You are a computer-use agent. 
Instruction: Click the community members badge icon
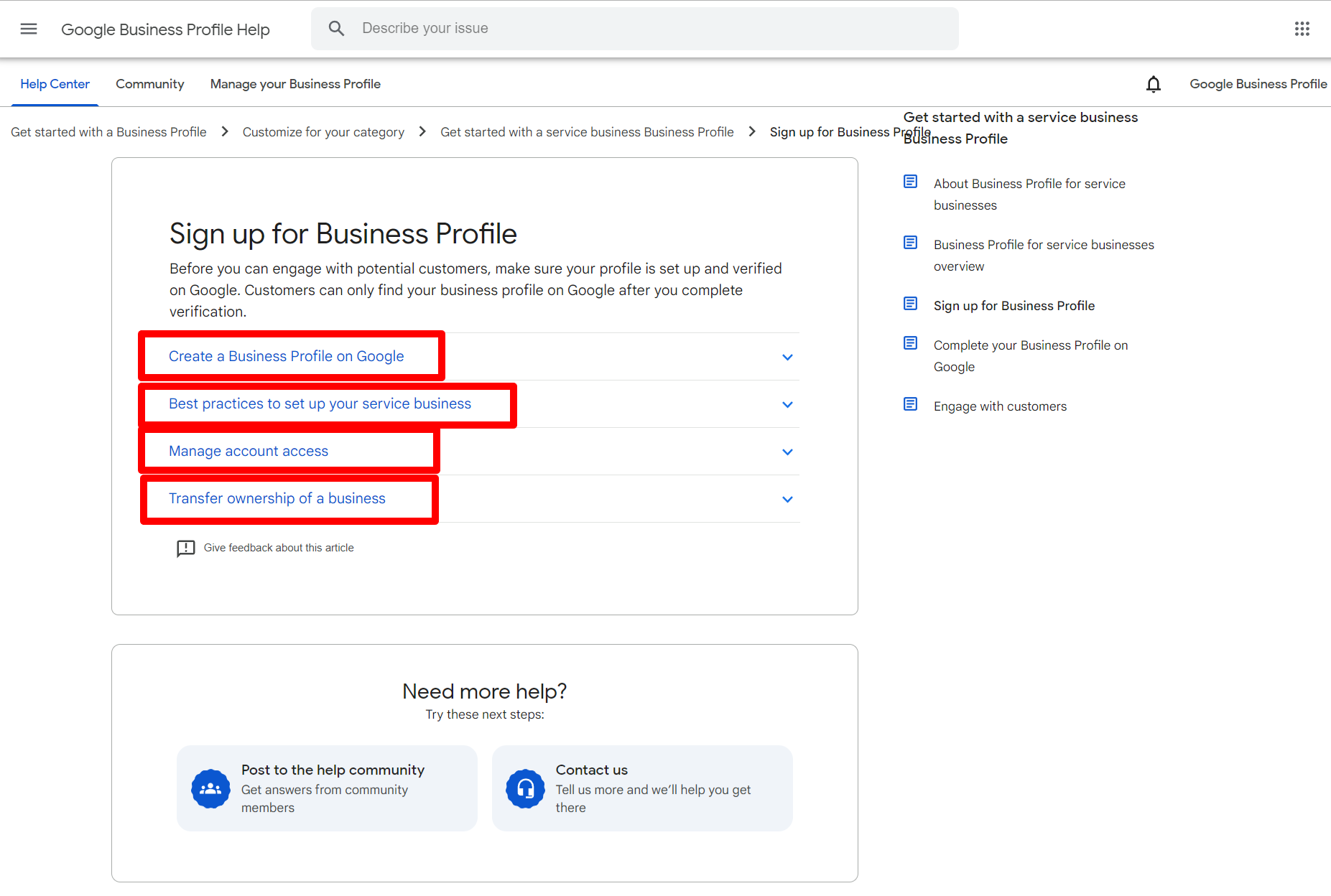click(x=210, y=788)
